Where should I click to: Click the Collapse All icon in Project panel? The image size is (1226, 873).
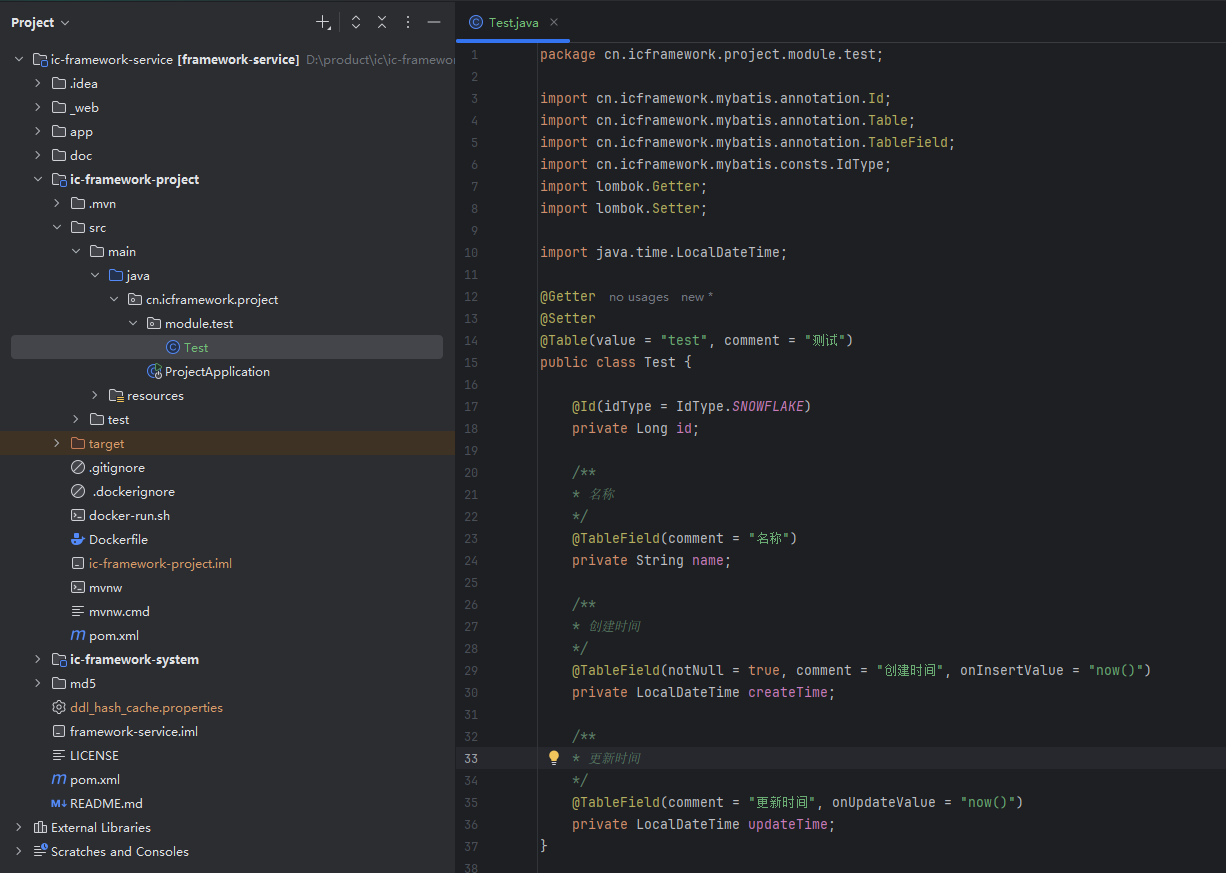[x=382, y=22]
